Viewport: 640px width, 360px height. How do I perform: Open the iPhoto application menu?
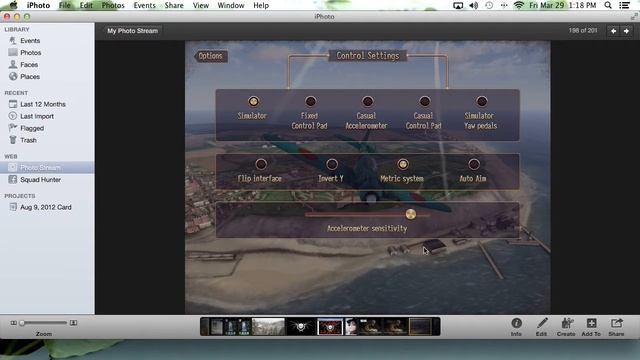coord(38,5)
